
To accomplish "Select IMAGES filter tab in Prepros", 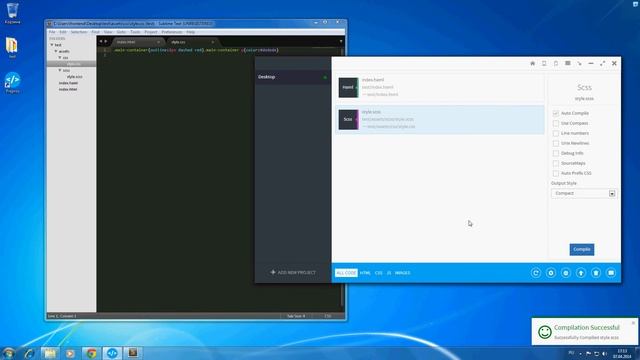I will [402, 273].
